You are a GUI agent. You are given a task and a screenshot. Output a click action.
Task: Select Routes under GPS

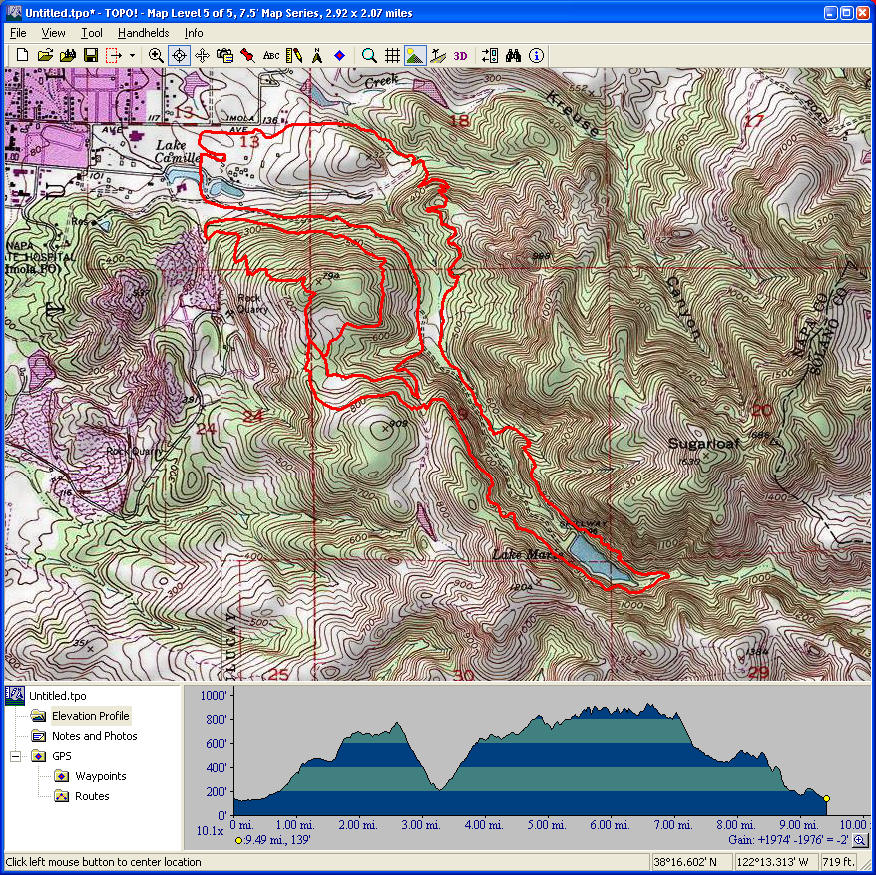(x=92, y=796)
